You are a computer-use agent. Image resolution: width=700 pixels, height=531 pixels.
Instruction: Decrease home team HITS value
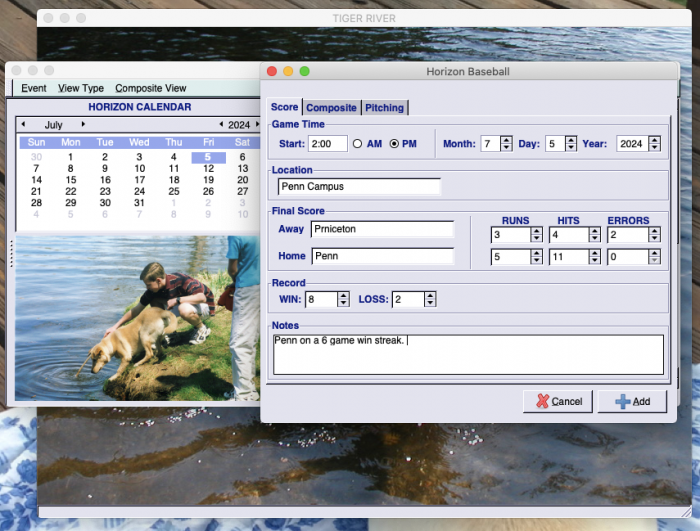(595, 261)
